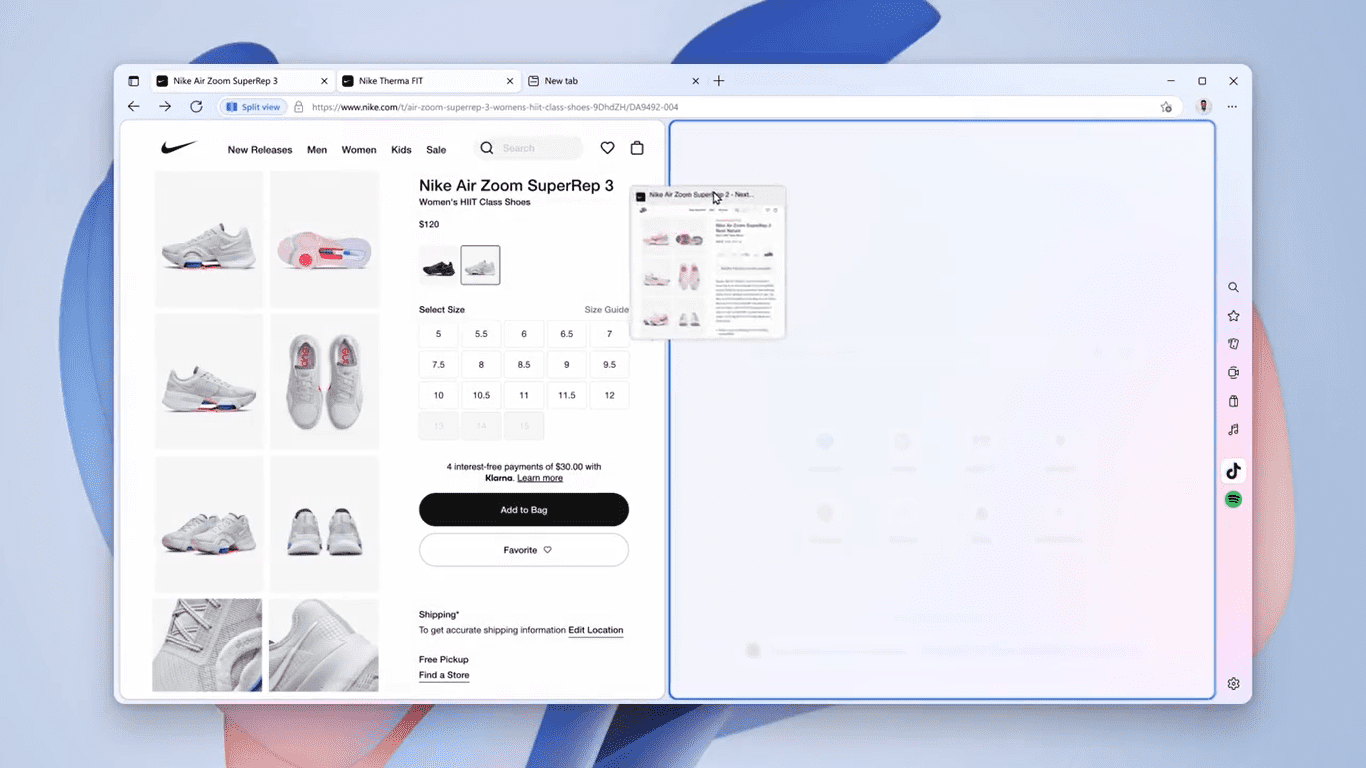
Task: Go forward to the next page
Action: pyautogui.click(x=165, y=107)
